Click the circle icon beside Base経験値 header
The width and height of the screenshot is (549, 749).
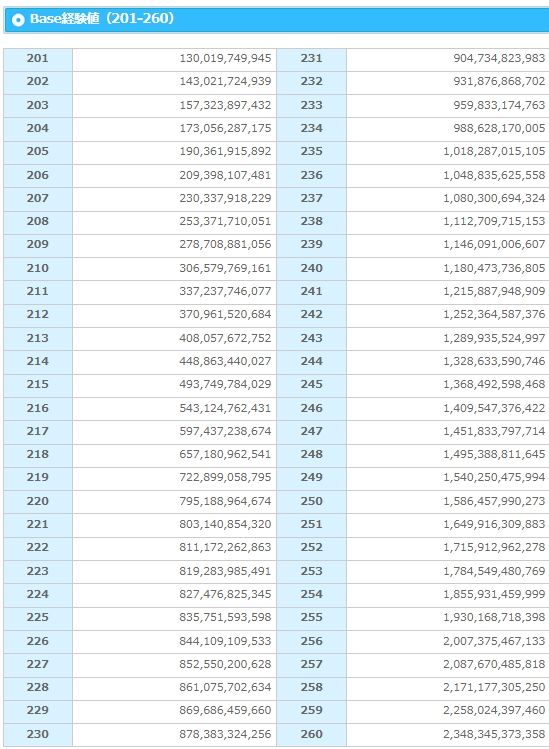coord(18,20)
